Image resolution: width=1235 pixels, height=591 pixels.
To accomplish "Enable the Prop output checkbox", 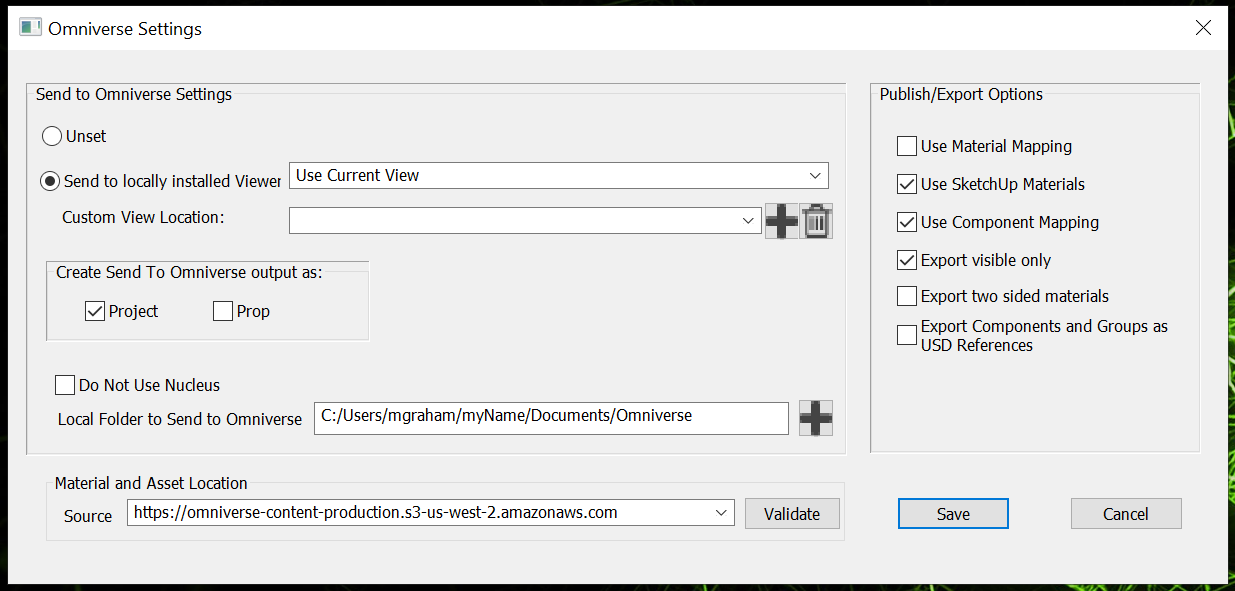I will (x=223, y=311).
